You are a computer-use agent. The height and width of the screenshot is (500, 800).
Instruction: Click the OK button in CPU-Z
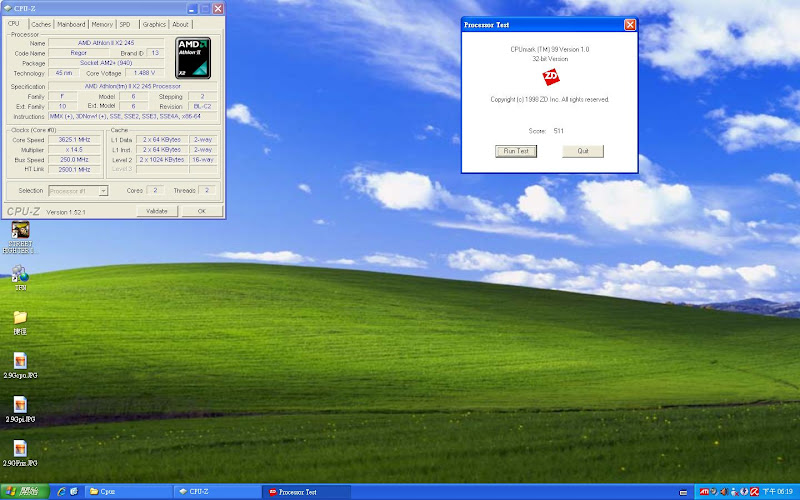pos(202,211)
